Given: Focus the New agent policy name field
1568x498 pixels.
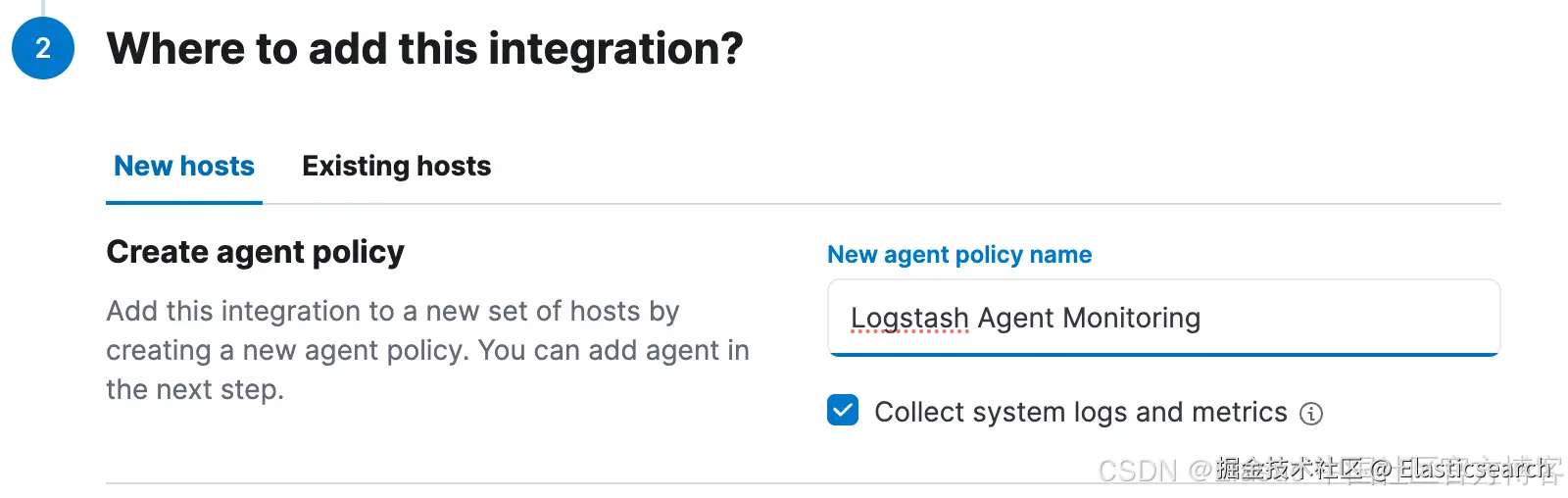Looking at the screenshot, I should 1162,318.
